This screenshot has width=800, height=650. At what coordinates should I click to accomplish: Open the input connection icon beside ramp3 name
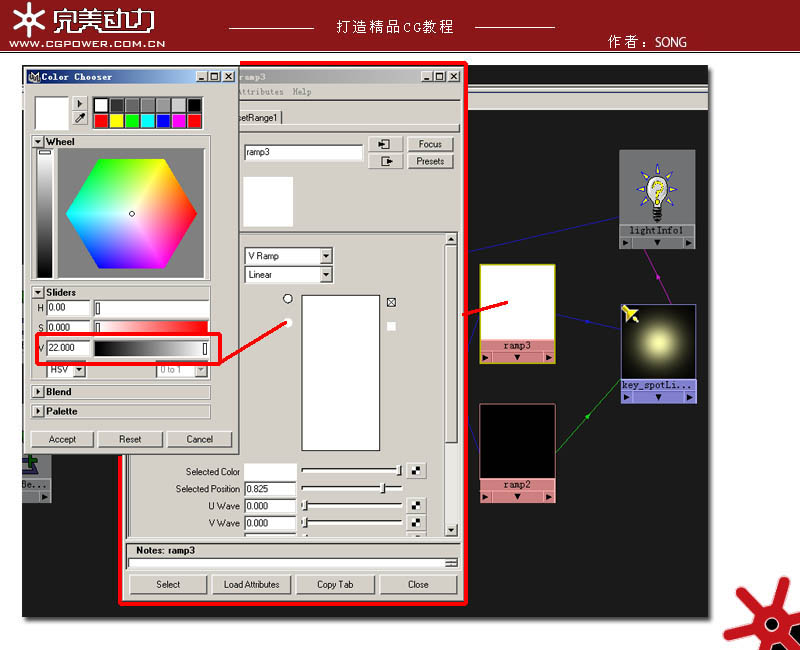click(x=385, y=144)
